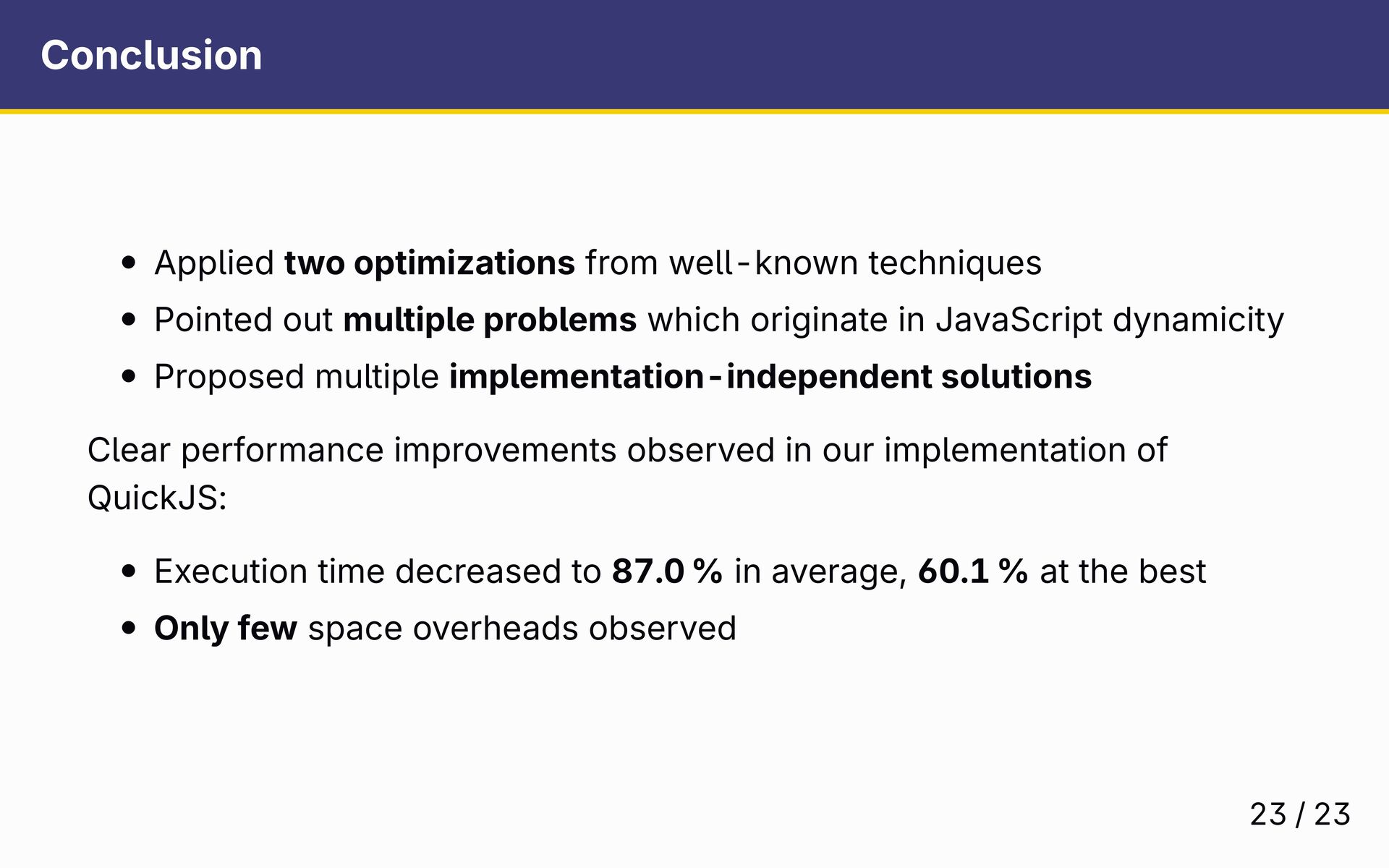Click the words 'JavaScript dynamicity'
Viewport: 1389px width, 868px height.
pyautogui.click(x=1110, y=320)
